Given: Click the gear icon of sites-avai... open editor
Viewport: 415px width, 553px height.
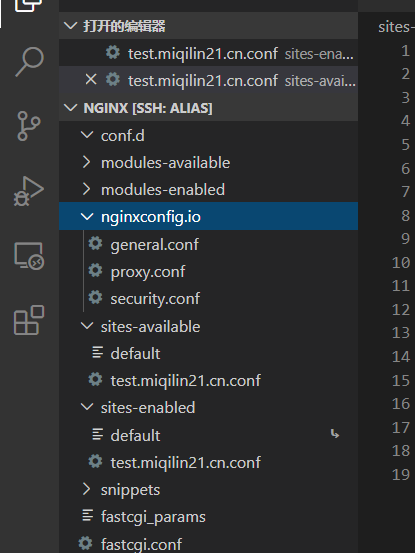Looking at the screenshot, I should 113,80.
